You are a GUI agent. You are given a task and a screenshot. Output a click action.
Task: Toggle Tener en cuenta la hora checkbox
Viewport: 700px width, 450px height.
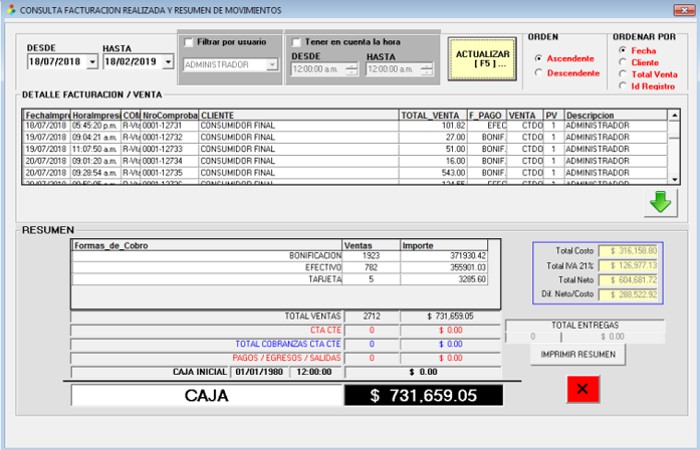297,42
